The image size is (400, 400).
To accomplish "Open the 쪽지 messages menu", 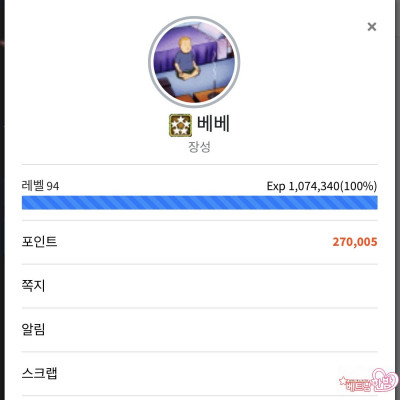I will tap(33, 286).
